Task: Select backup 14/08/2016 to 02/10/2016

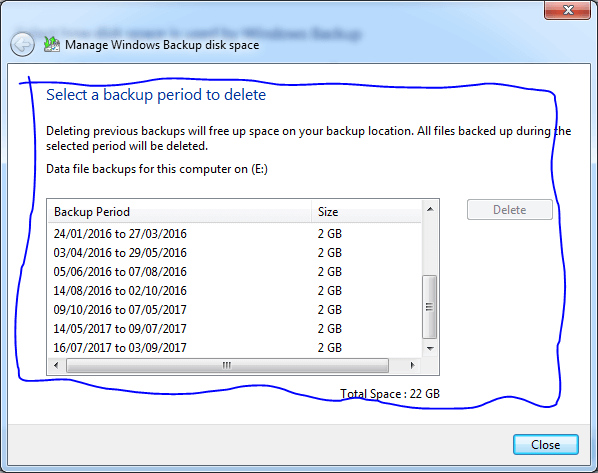Action: click(x=235, y=291)
